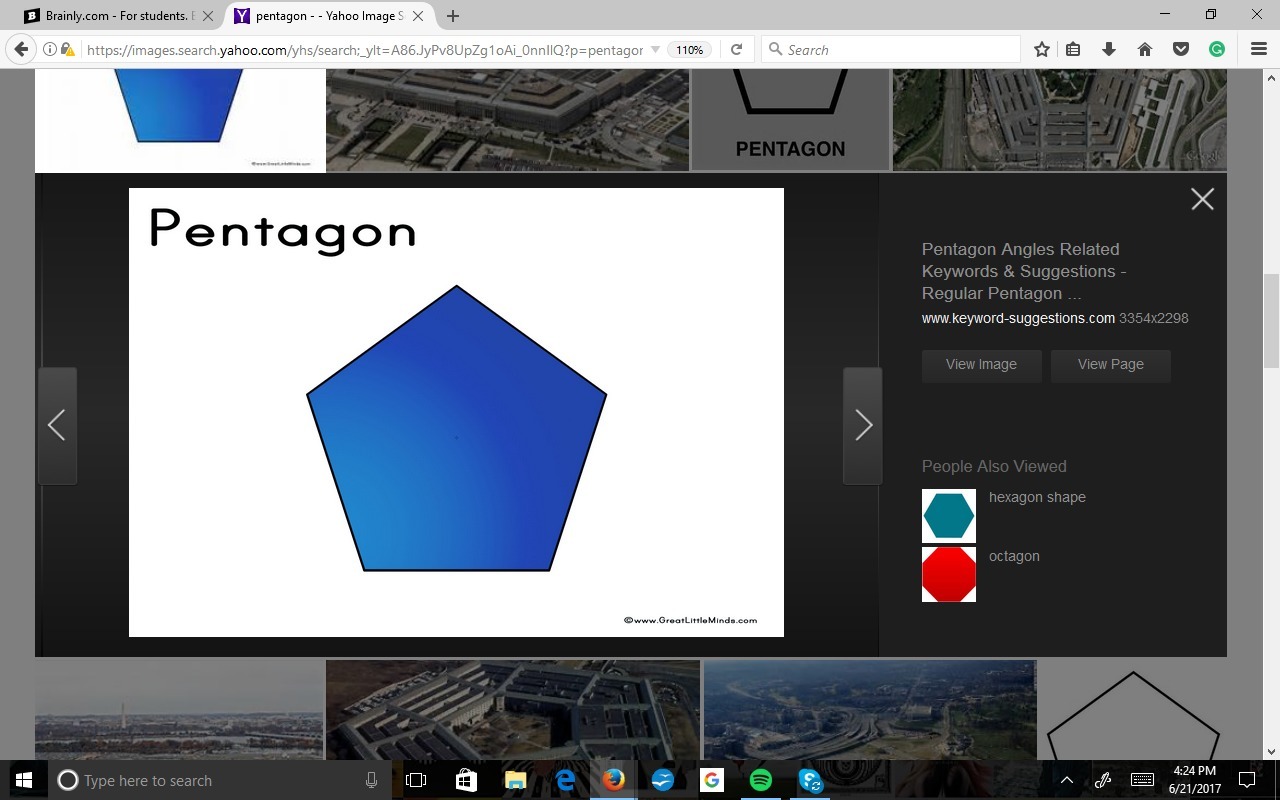The width and height of the screenshot is (1280, 800).
Task: Open the Firefox Downloads arrow icon
Action: click(x=1109, y=49)
